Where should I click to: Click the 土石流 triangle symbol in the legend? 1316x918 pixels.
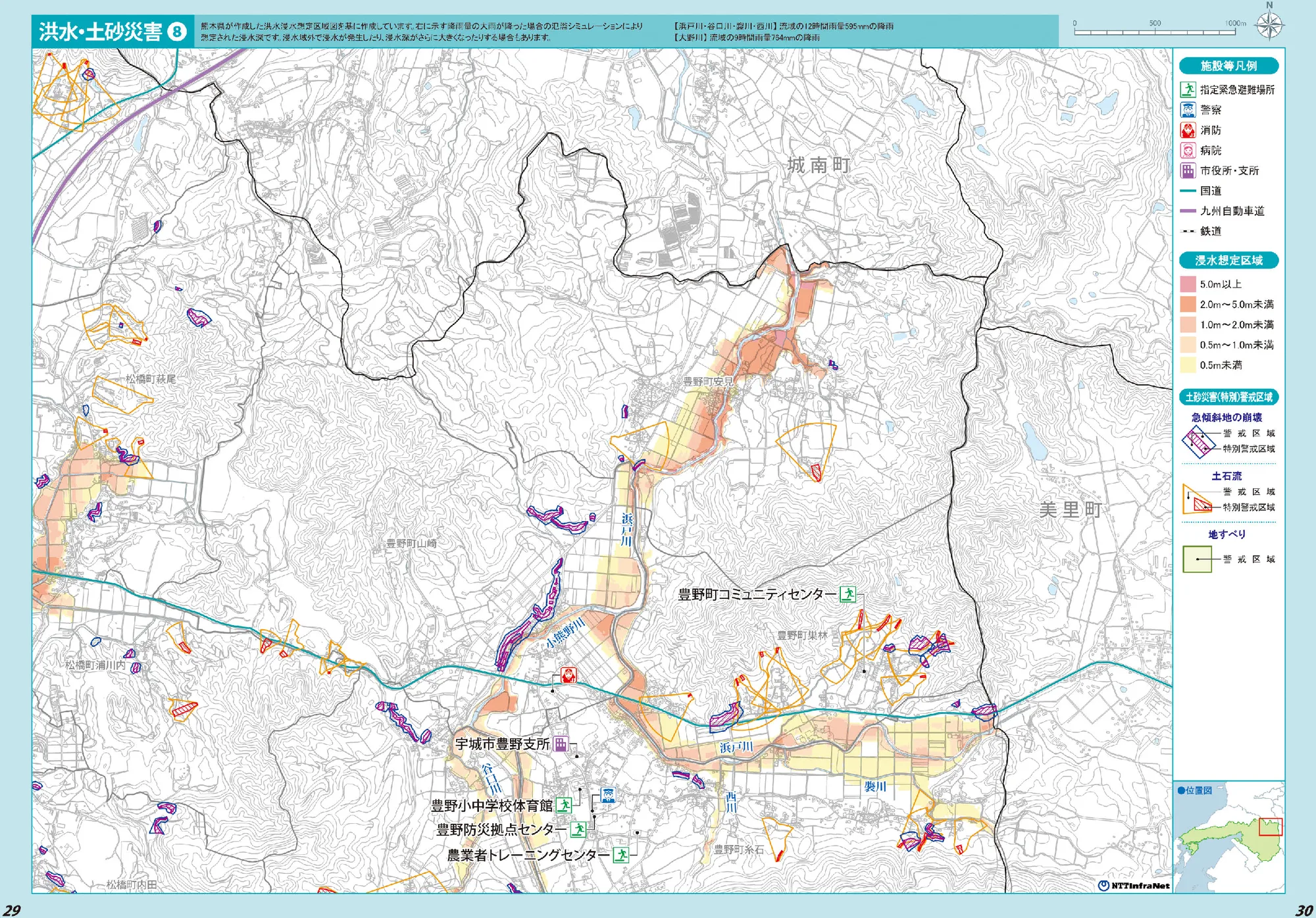pos(1197,499)
